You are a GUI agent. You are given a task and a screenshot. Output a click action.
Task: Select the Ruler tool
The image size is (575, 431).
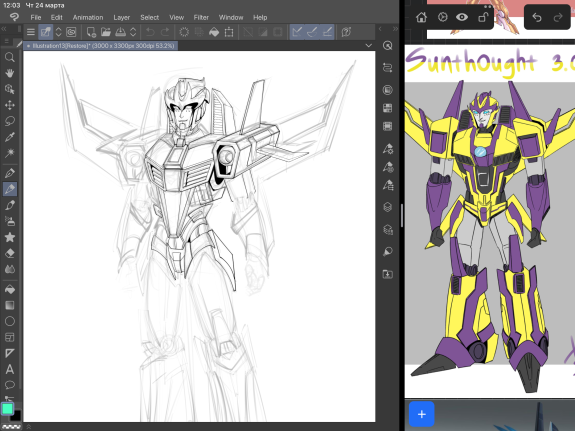(x=10, y=353)
